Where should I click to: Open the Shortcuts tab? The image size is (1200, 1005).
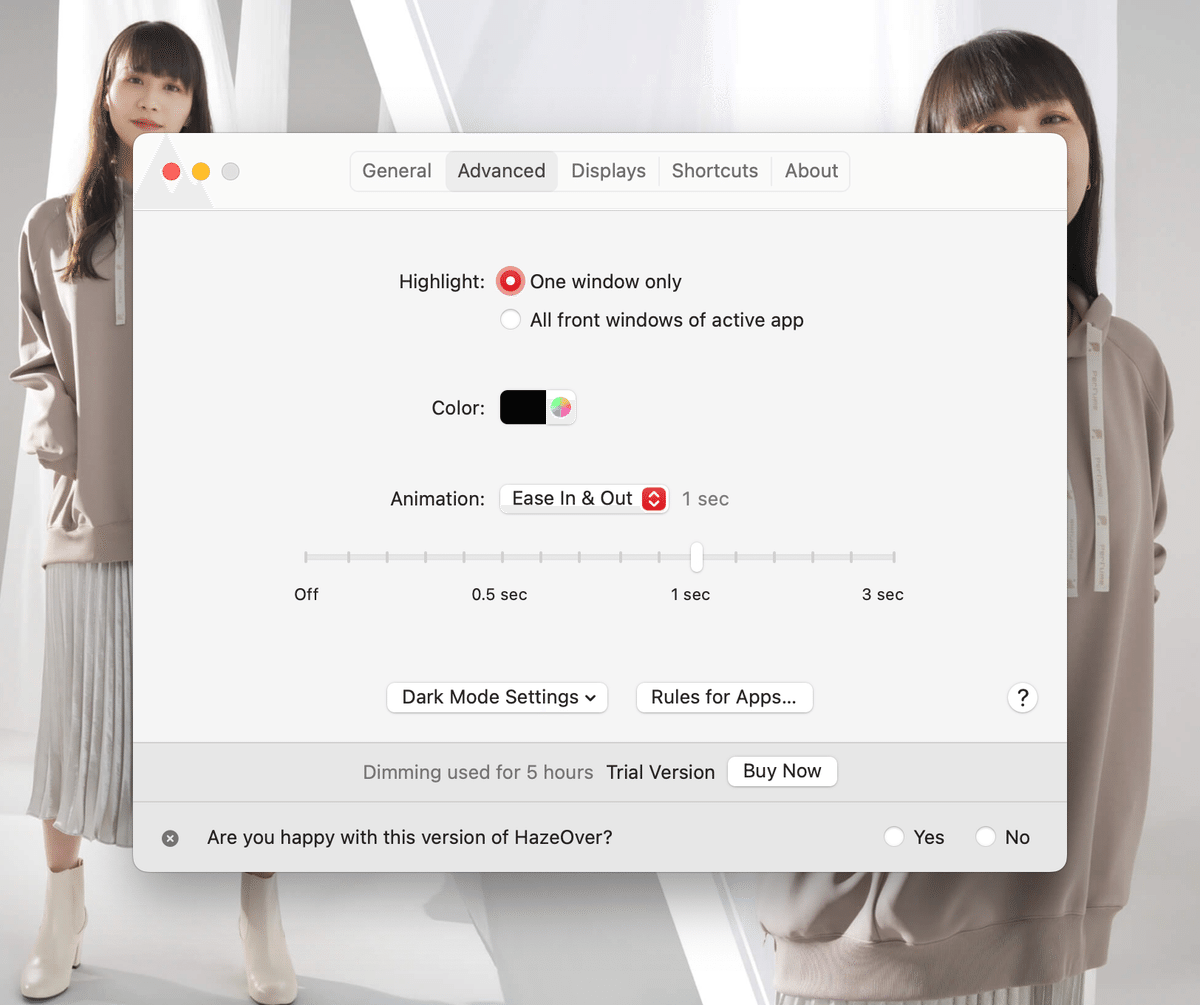pyautogui.click(x=715, y=171)
